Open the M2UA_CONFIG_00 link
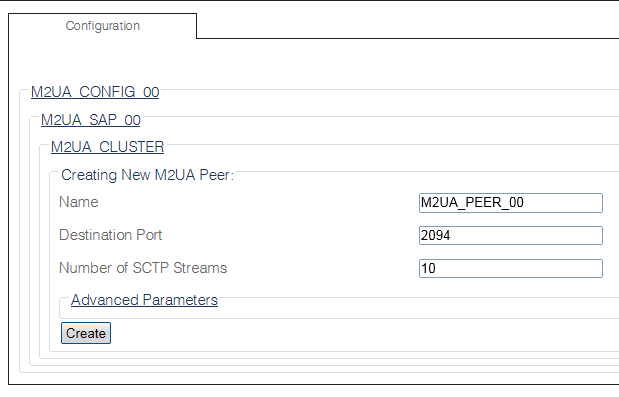The width and height of the screenshot is (619, 397). click(x=95, y=92)
